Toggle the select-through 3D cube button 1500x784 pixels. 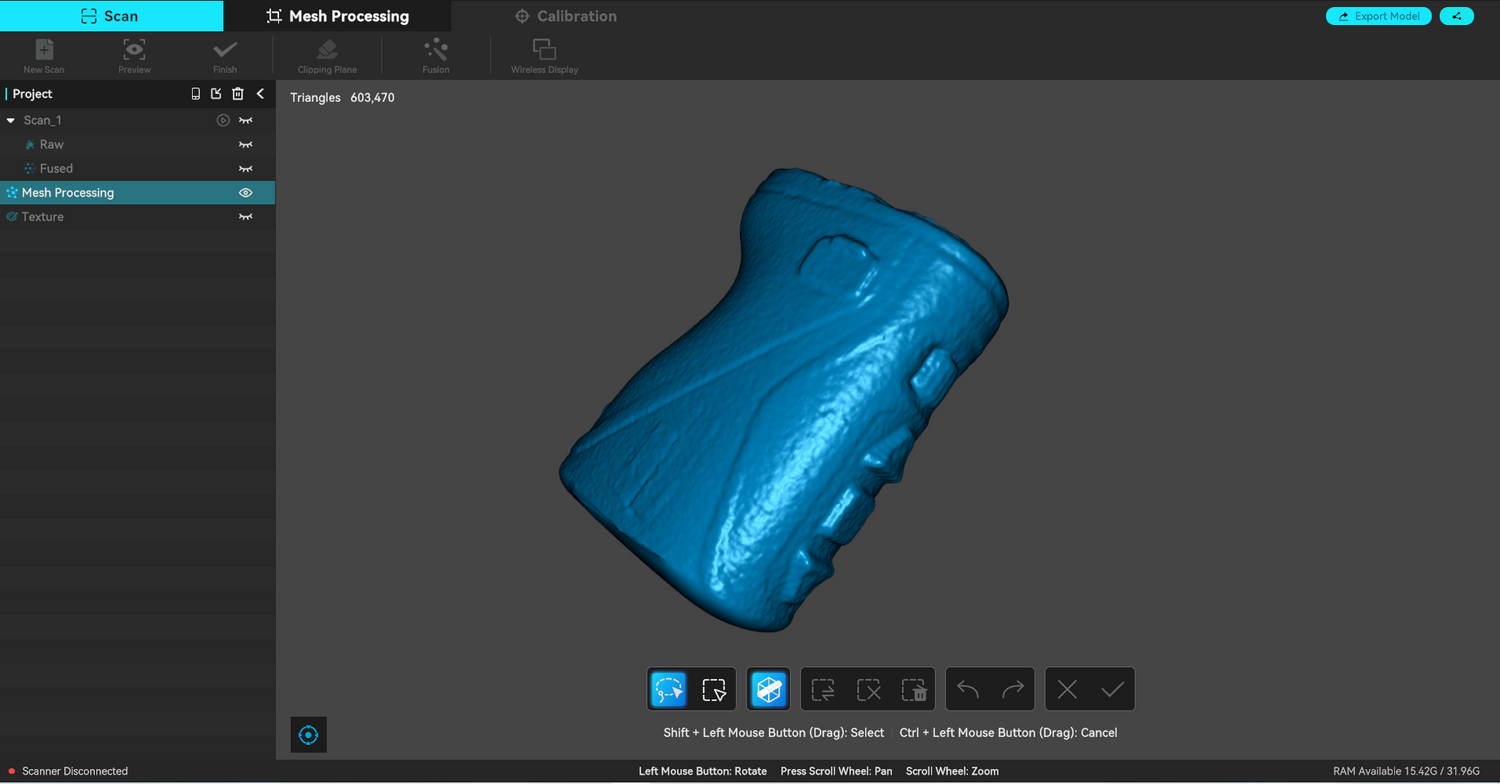pyautogui.click(x=768, y=689)
